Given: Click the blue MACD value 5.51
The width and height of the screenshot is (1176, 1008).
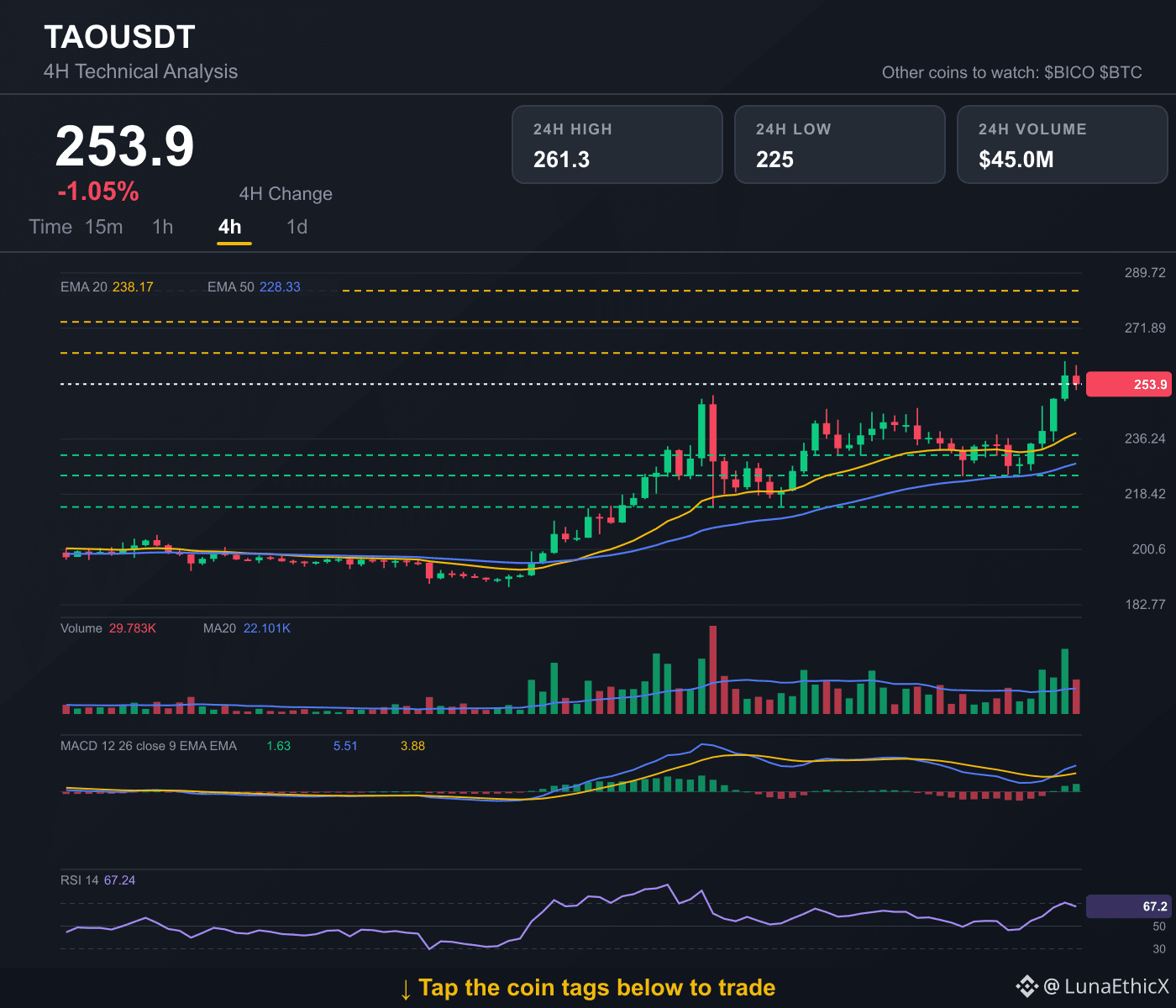Looking at the screenshot, I should click(345, 746).
